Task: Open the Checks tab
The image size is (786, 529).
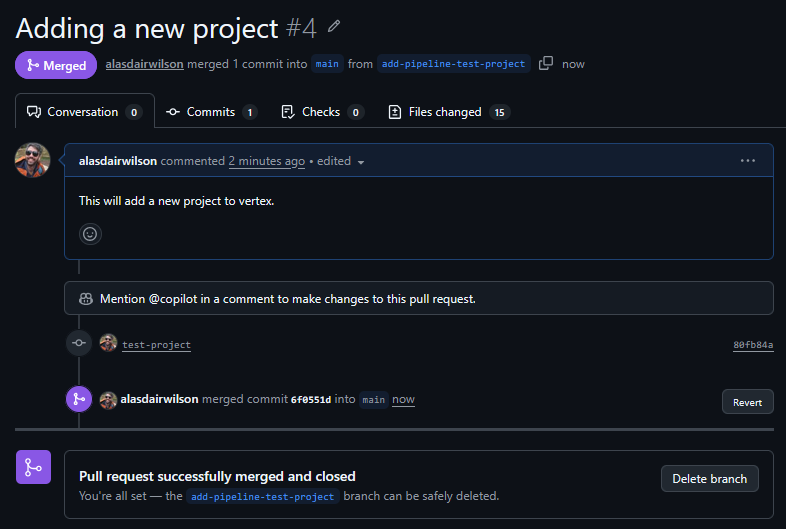Action: pyautogui.click(x=322, y=112)
